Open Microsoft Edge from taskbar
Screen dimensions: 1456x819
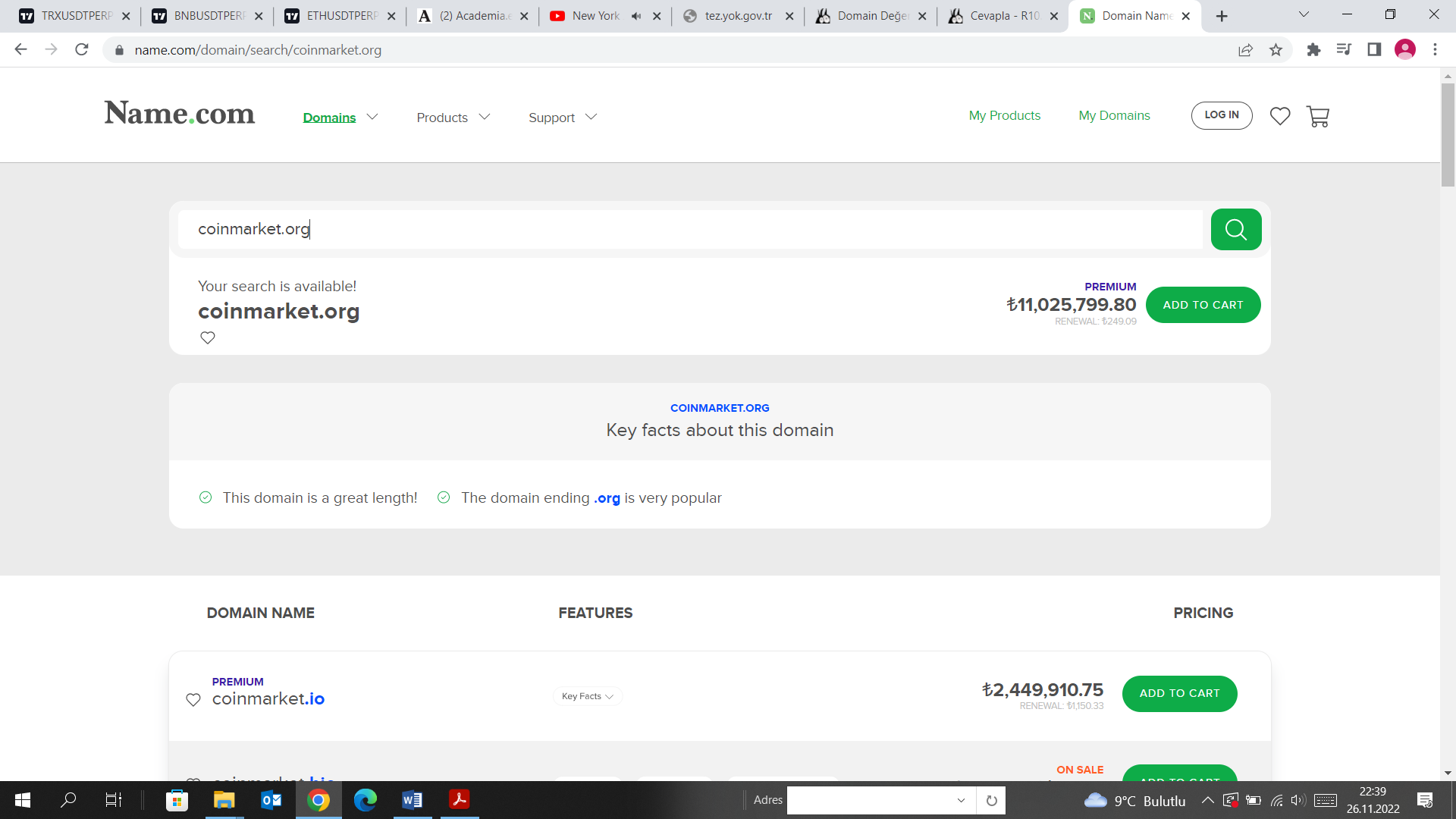(365, 800)
